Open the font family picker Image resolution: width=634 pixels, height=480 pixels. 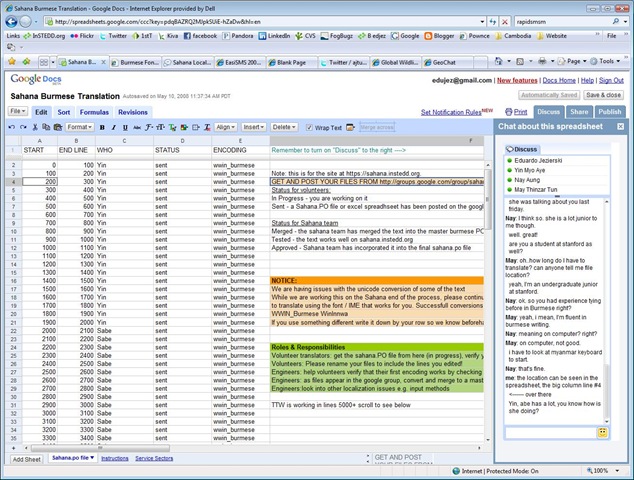(x=149, y=127)
